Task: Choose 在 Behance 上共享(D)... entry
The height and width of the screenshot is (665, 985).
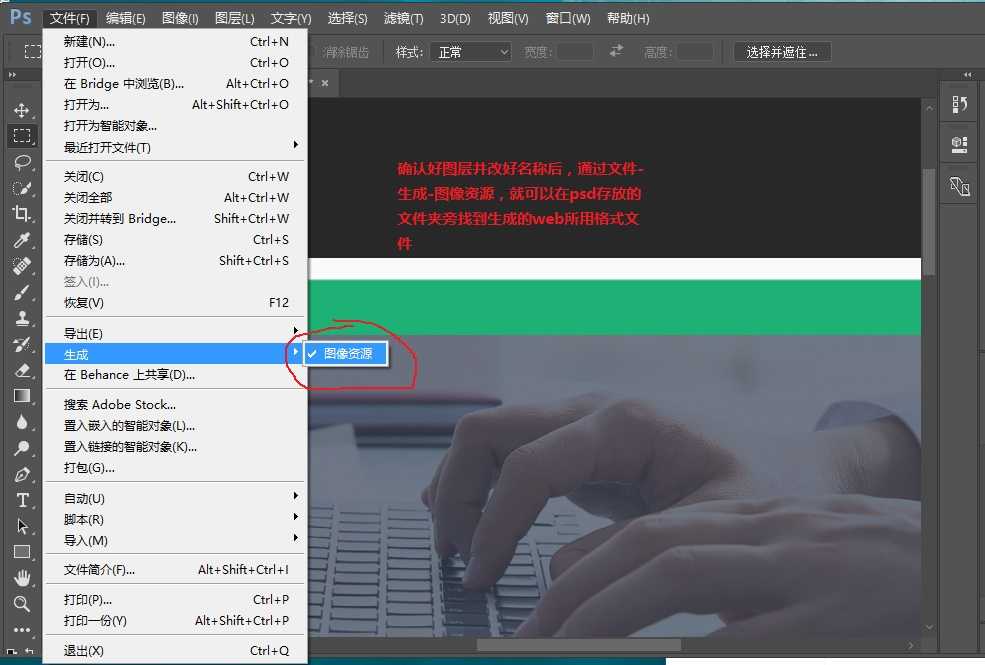Action: (x=175, y=375)
